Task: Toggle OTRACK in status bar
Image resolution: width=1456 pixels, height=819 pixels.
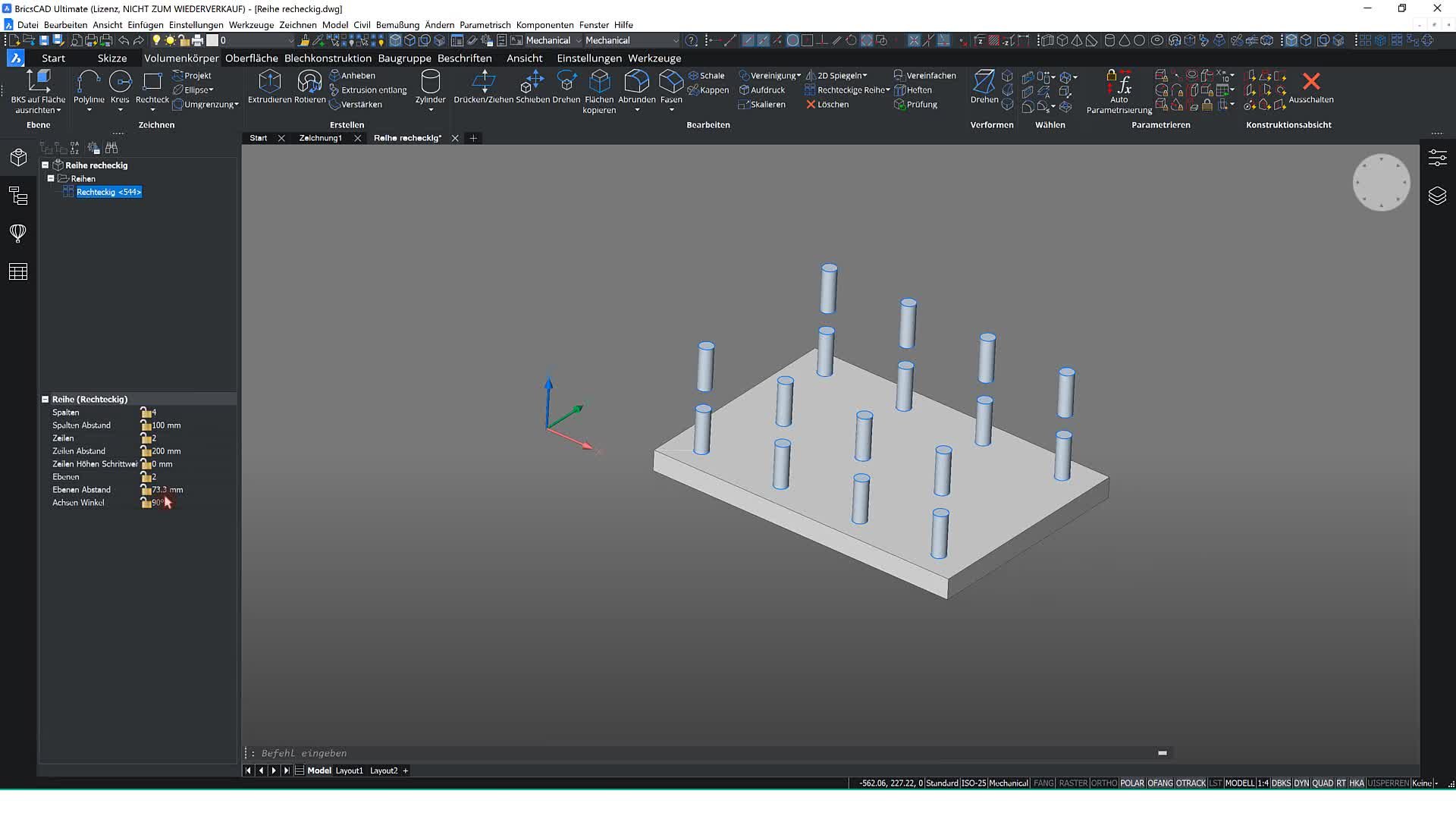Action: pos(1191,783)
